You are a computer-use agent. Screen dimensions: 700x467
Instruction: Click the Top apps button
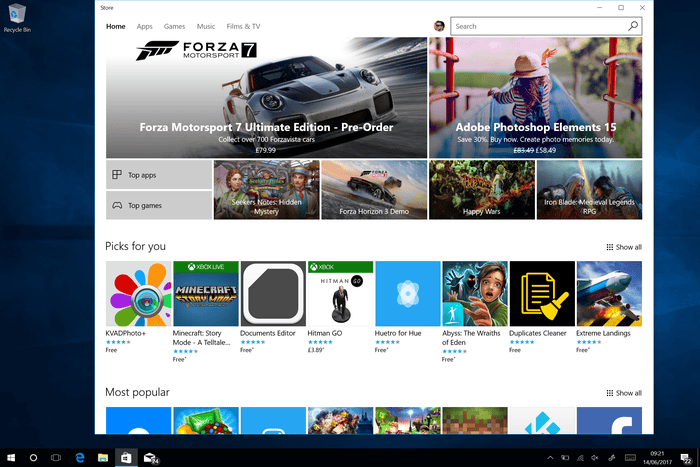(x=158, y=175)
